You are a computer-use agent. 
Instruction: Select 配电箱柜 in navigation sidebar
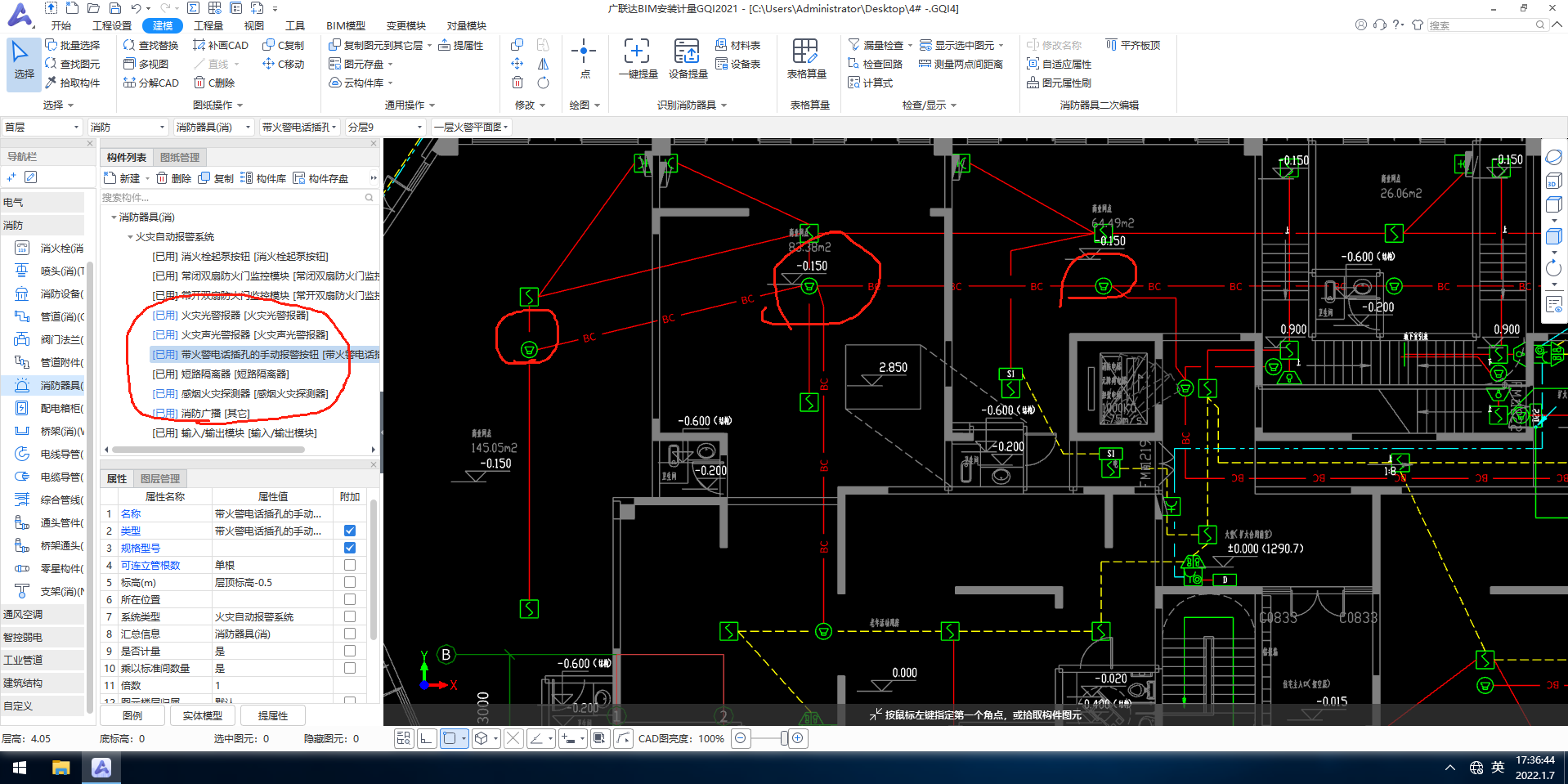click(49, 408)
